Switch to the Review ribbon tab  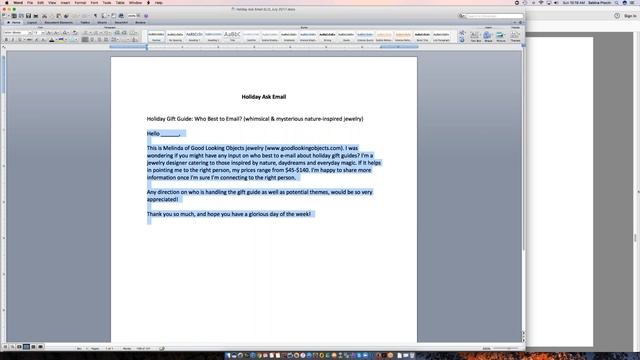(140, 22)
